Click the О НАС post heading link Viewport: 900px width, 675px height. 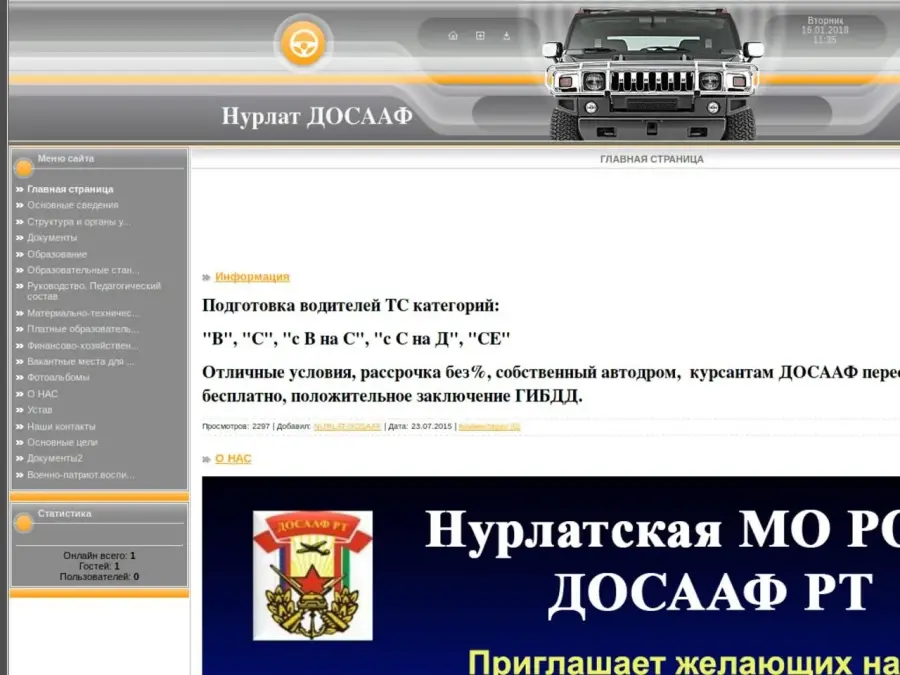click(x=233, y=459)
